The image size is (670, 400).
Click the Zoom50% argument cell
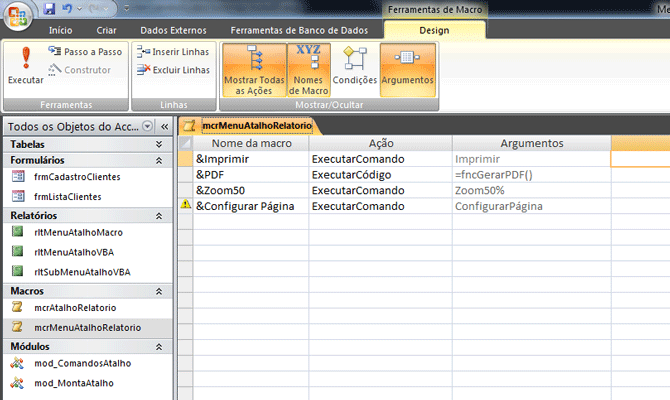pyautogui.click(x=532, y=191)
